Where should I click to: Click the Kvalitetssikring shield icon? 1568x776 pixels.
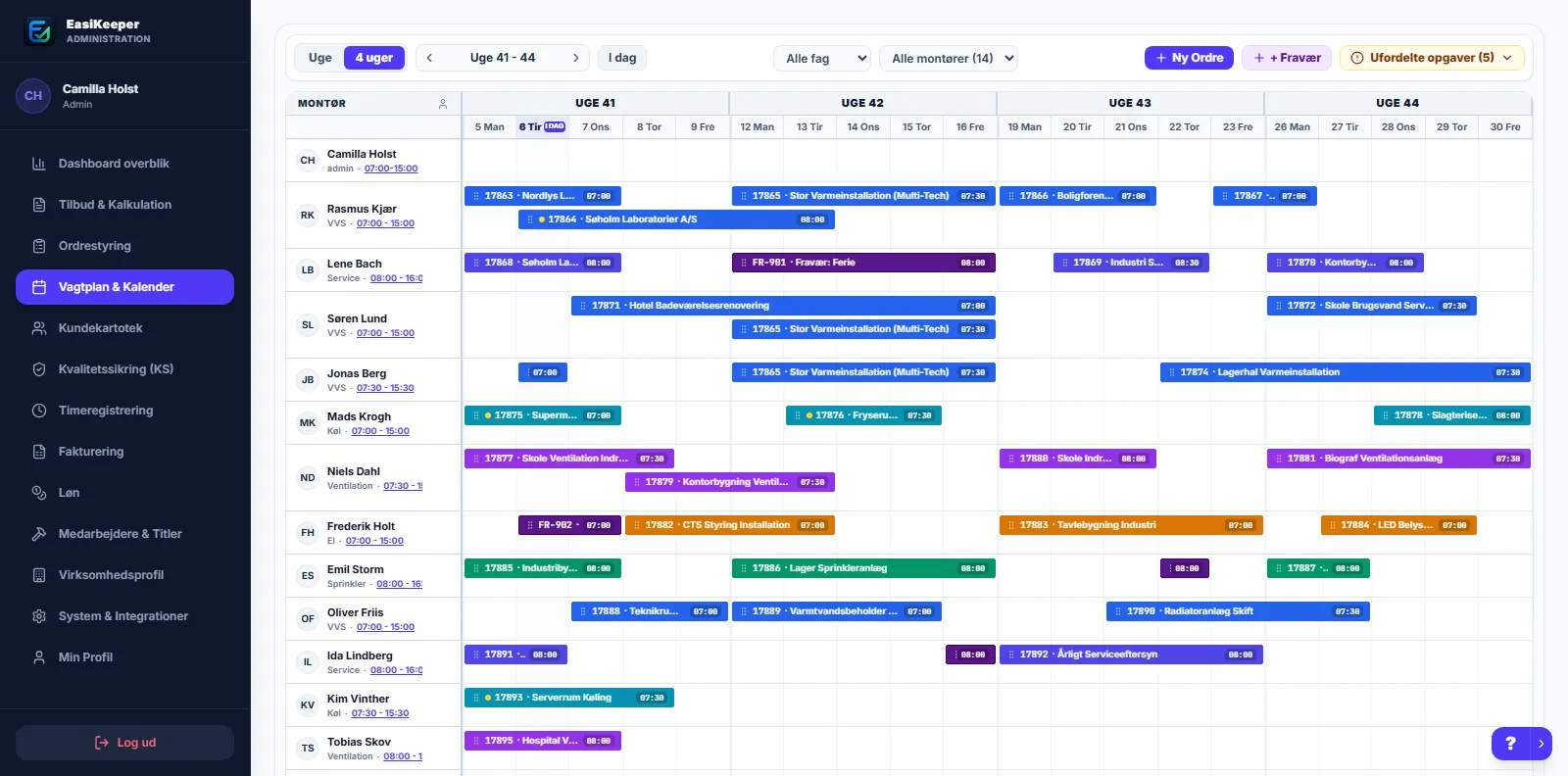click(x=39, y=369)
